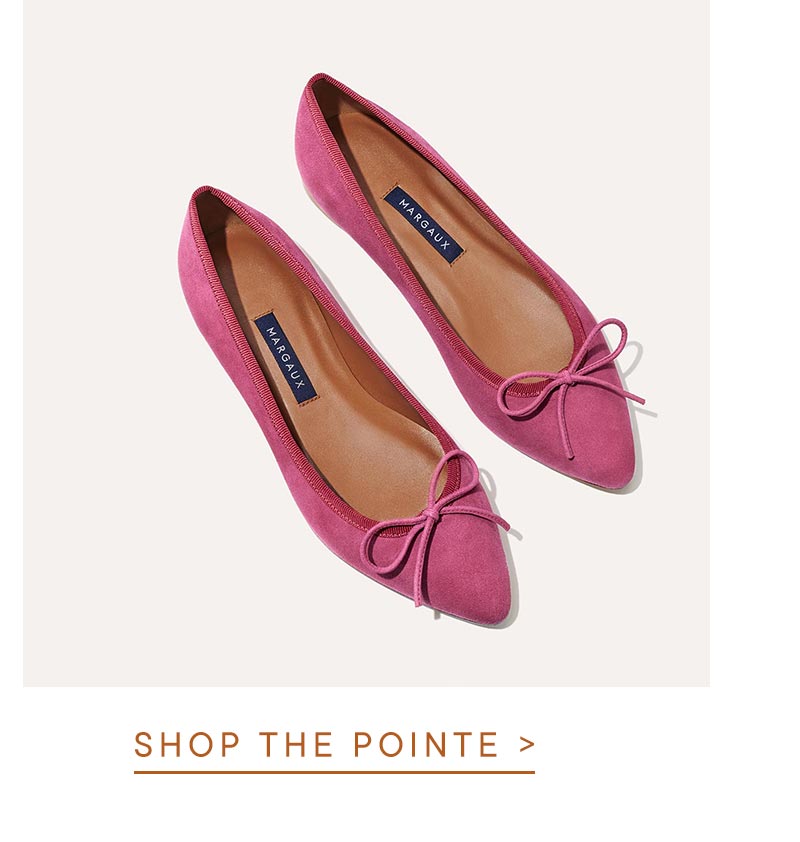Image resolution: width=800 pixels, height=842 pixels.
Task: Click the brown underline beneath the link
Action: (334, 772)
